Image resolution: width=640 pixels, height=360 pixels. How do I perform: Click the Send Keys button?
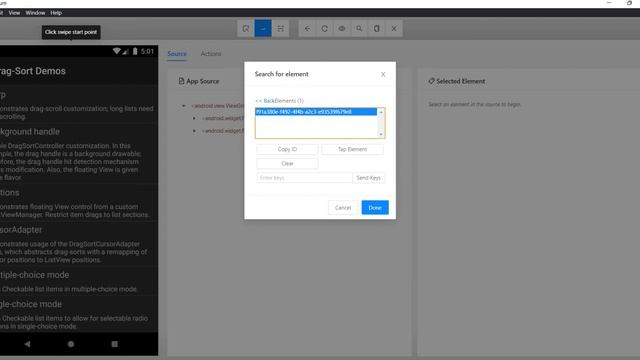point(369,178)
